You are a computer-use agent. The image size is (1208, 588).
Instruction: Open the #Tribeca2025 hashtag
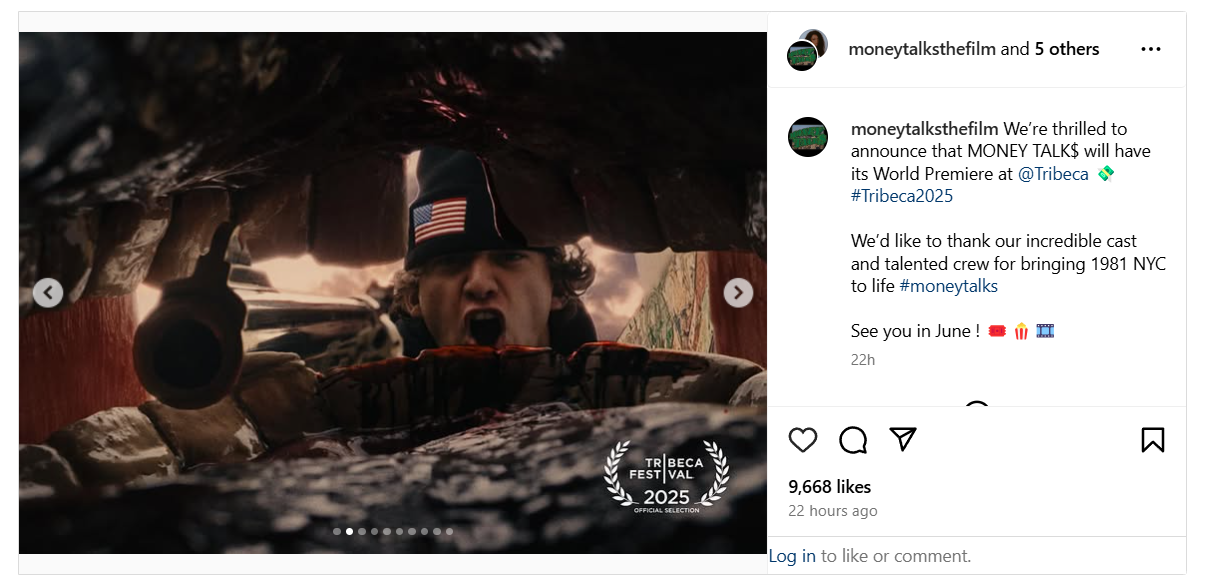coord(902,196)
